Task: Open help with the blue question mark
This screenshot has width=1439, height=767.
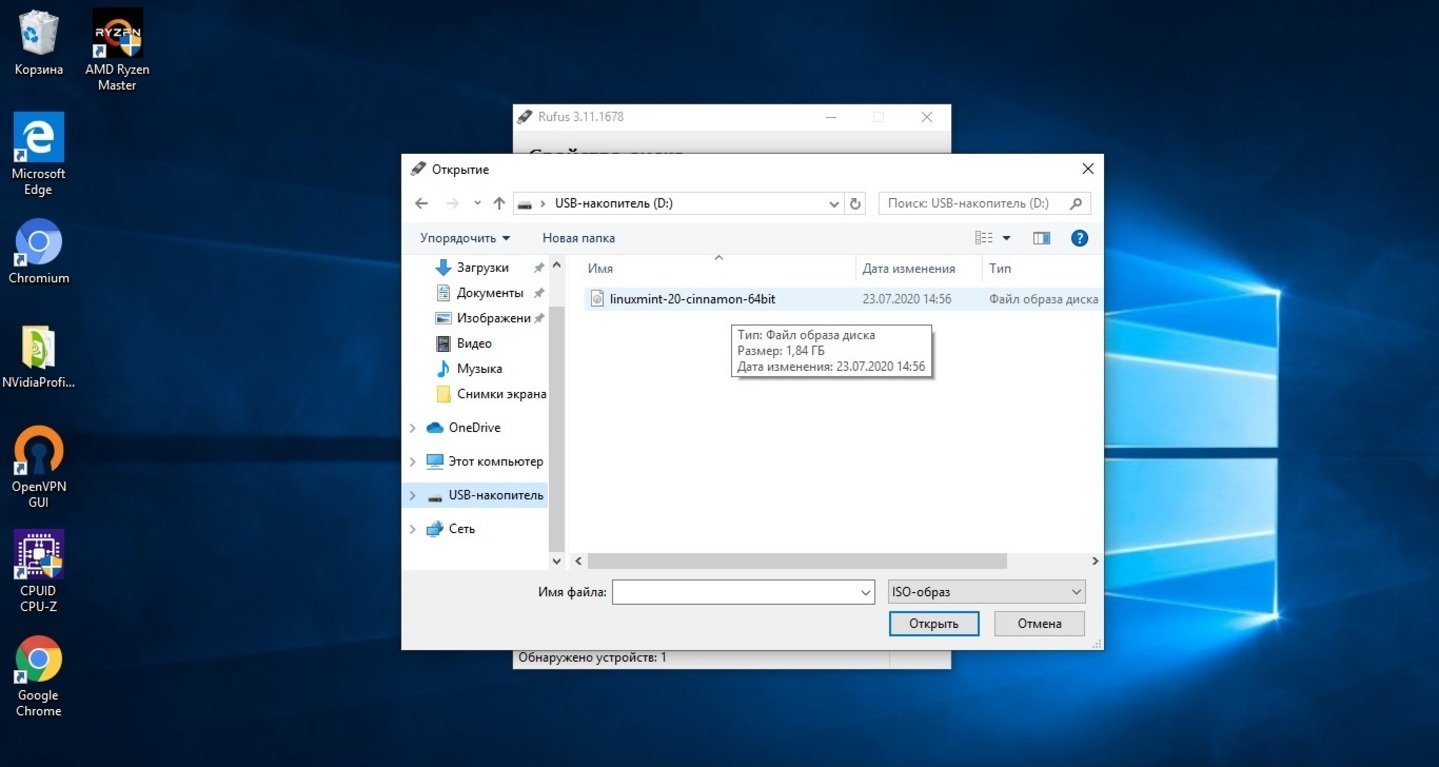Action: point(1079,238)
